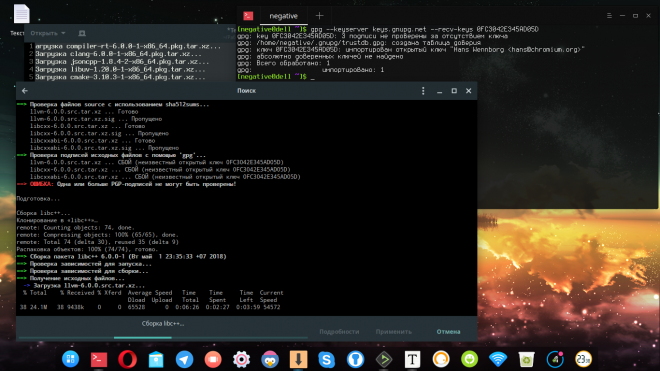The width and height of the screenshot is (660, 371).
Task: Click the new document icon beside Открыть
Action: 82,33
